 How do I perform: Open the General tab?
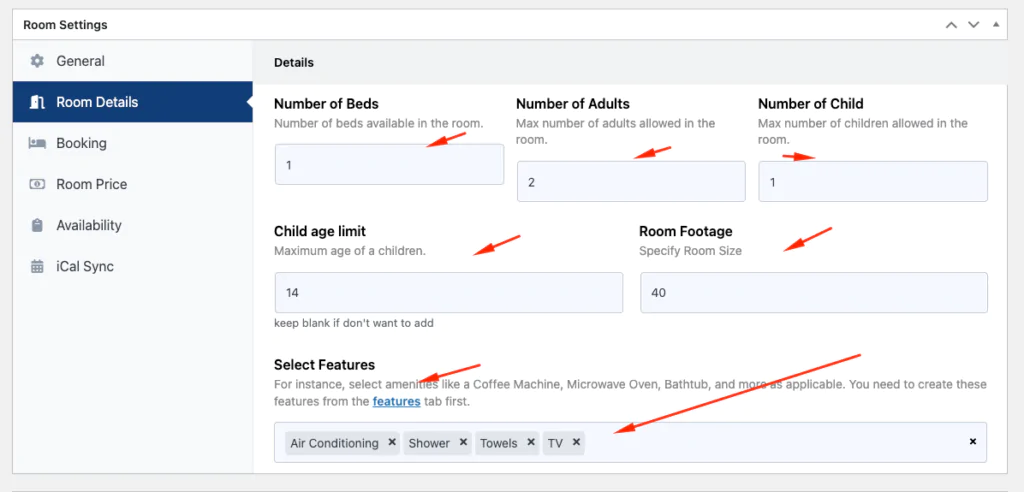click(133, 61)
